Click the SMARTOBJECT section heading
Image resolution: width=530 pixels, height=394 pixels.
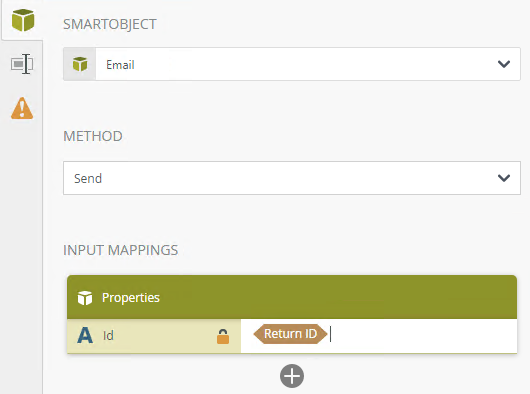pos(110,24)
